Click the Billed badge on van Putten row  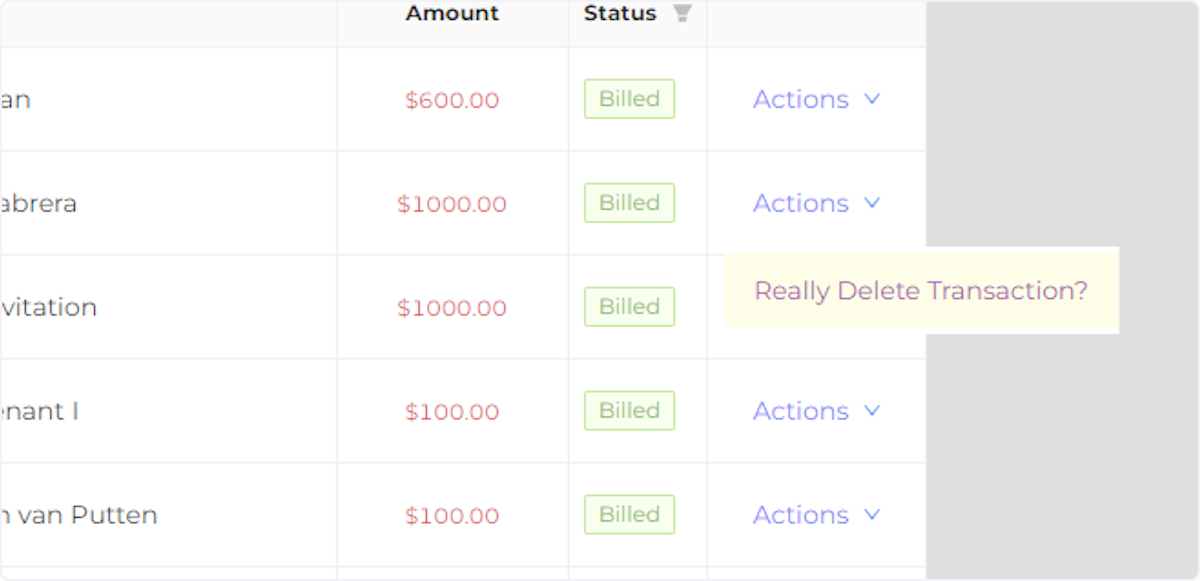(628, 515)
